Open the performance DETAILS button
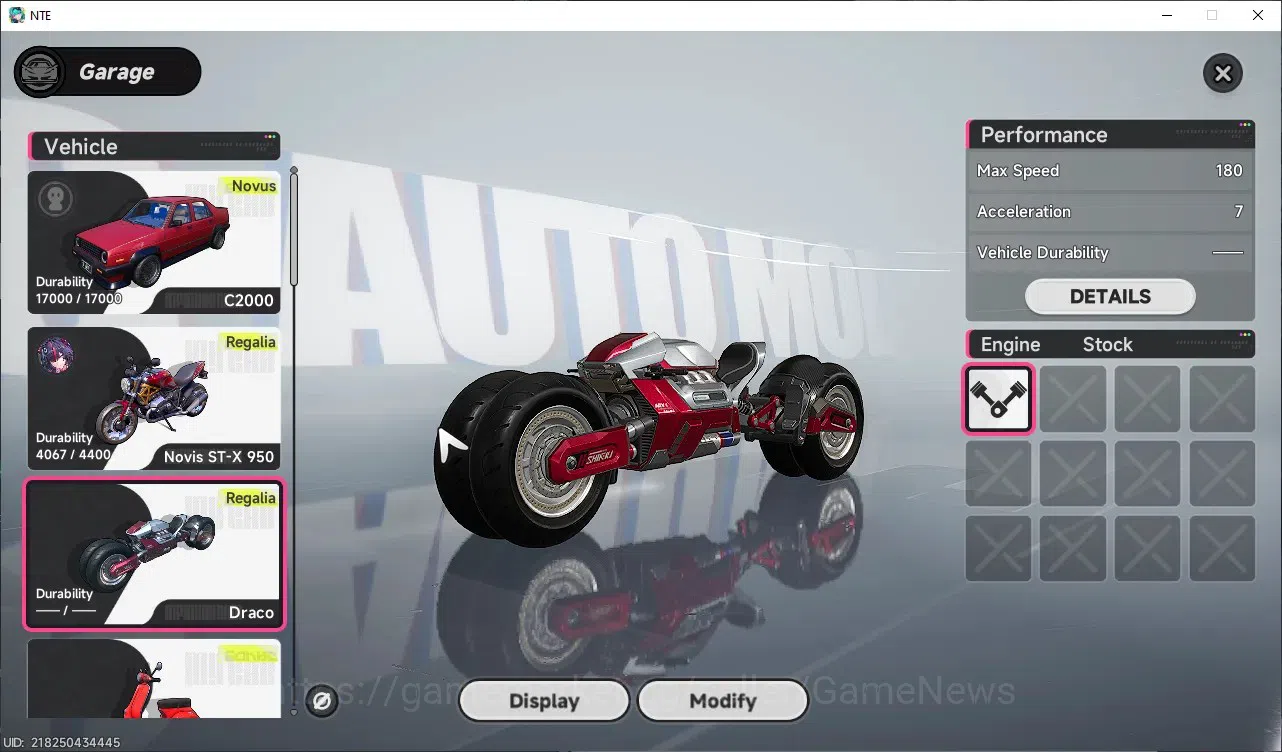Viewport: 1282px width, 752px height. tap(1110, 297)
